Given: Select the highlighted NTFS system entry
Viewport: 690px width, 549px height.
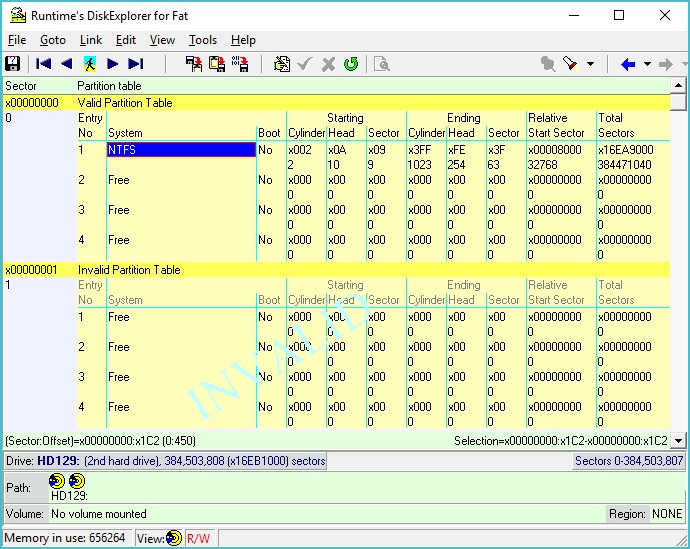Looking at the screenshot, I should (x=181, y=150).
